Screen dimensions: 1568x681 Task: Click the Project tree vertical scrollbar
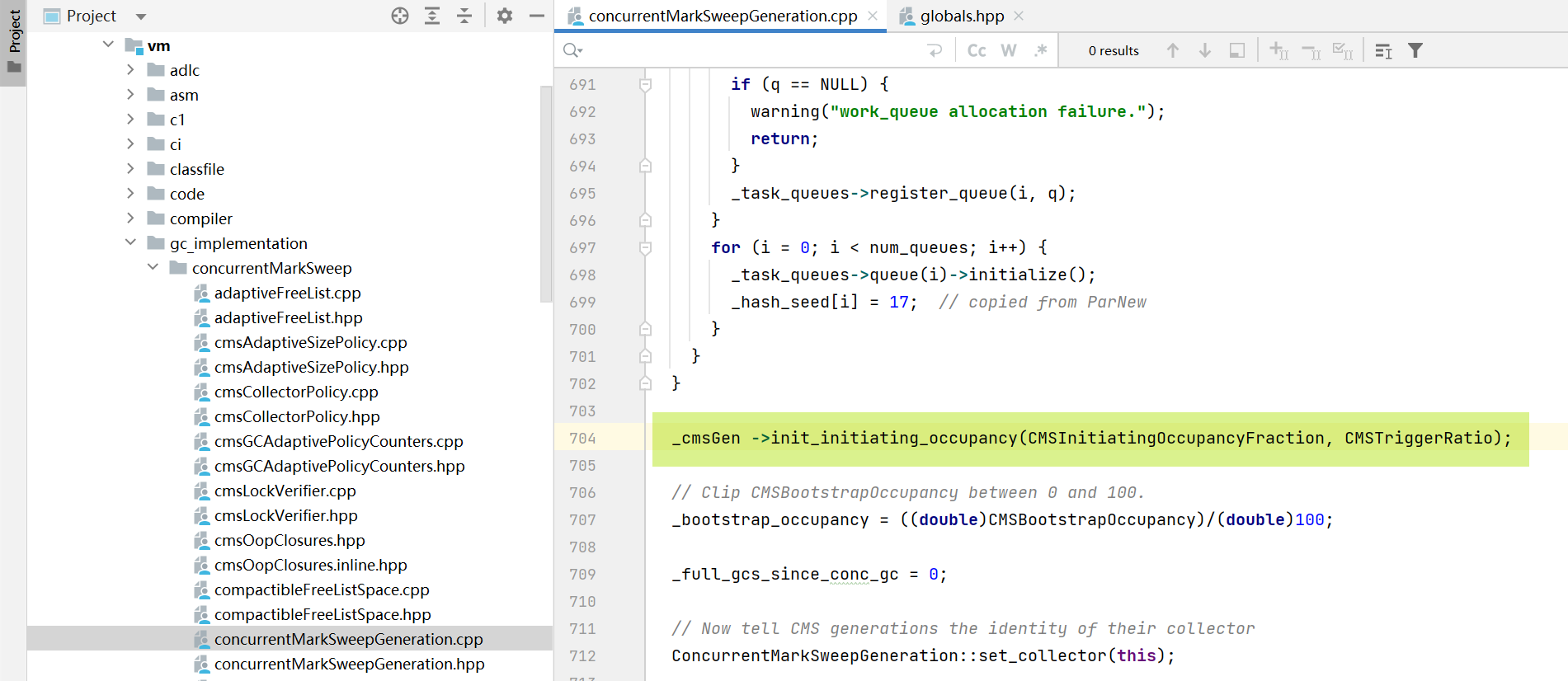click(x=546, y=194)
